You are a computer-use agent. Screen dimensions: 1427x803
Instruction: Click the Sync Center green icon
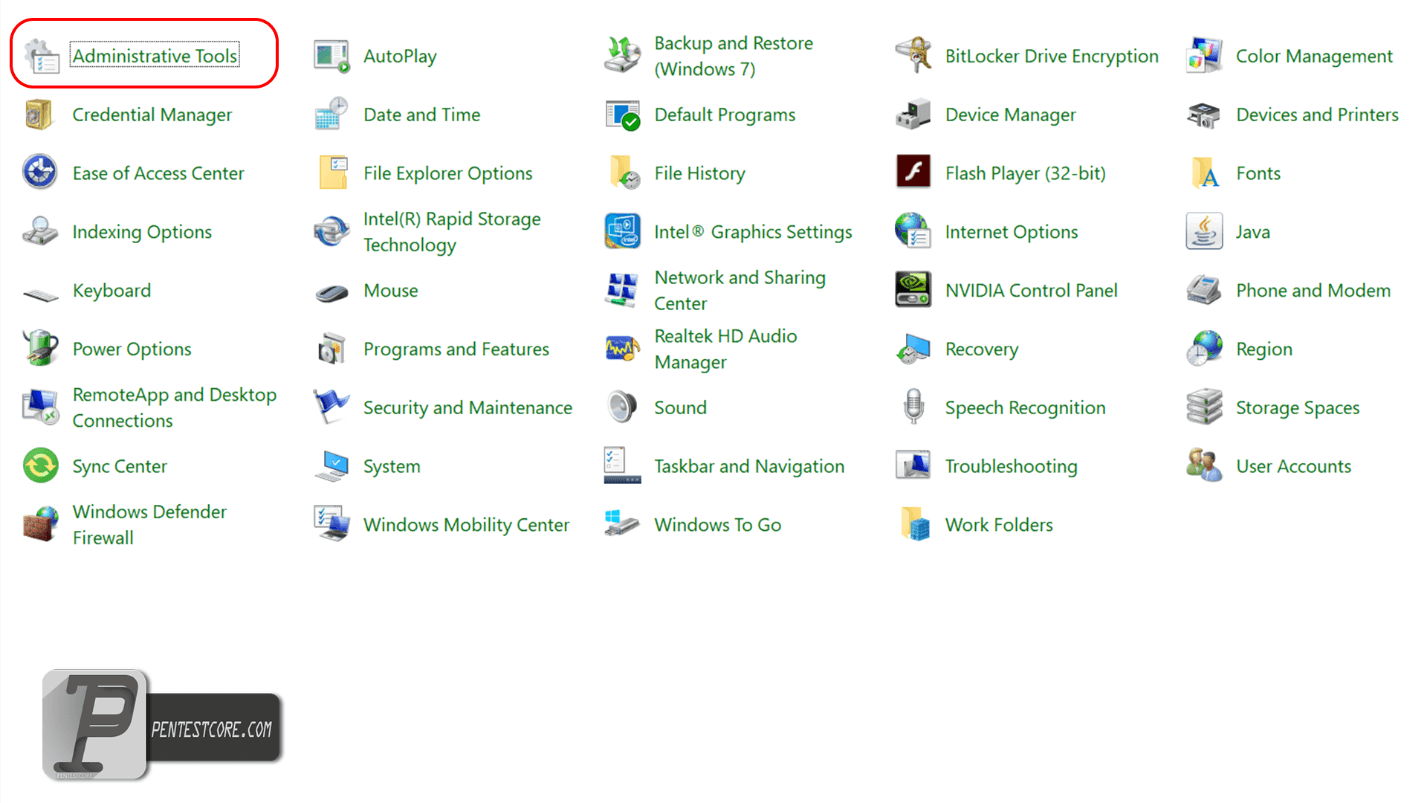pyautogui.click(x=41, y=467)
